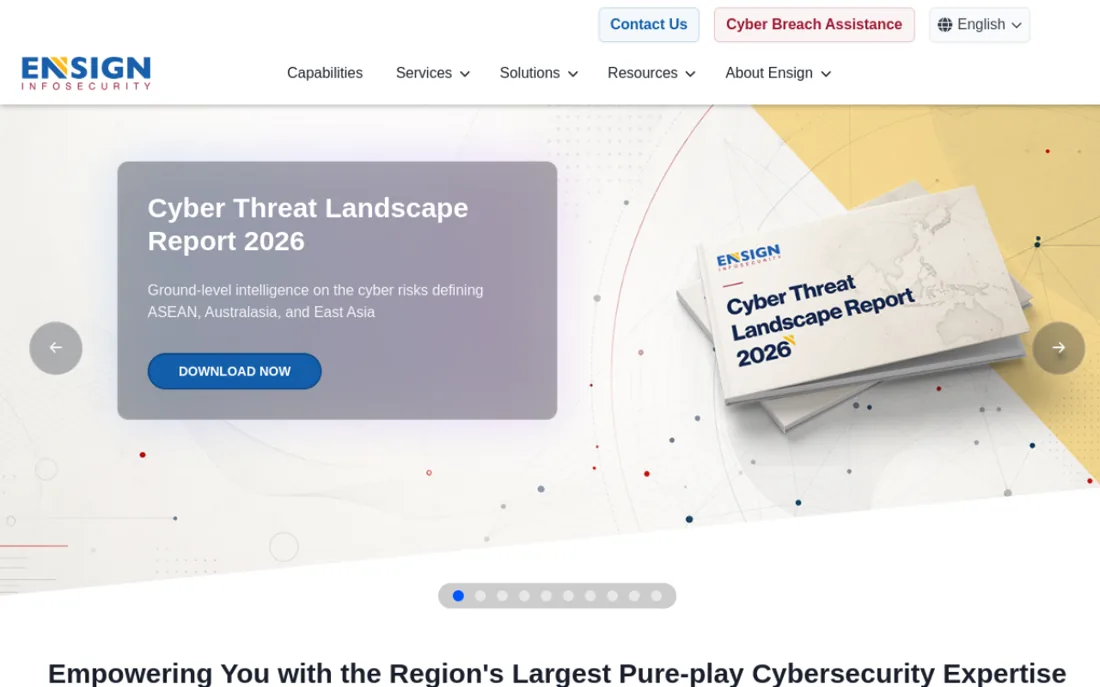Click the Contact Us button
1100x687 pixels.
pyautogui.click(x=649, y=25)
